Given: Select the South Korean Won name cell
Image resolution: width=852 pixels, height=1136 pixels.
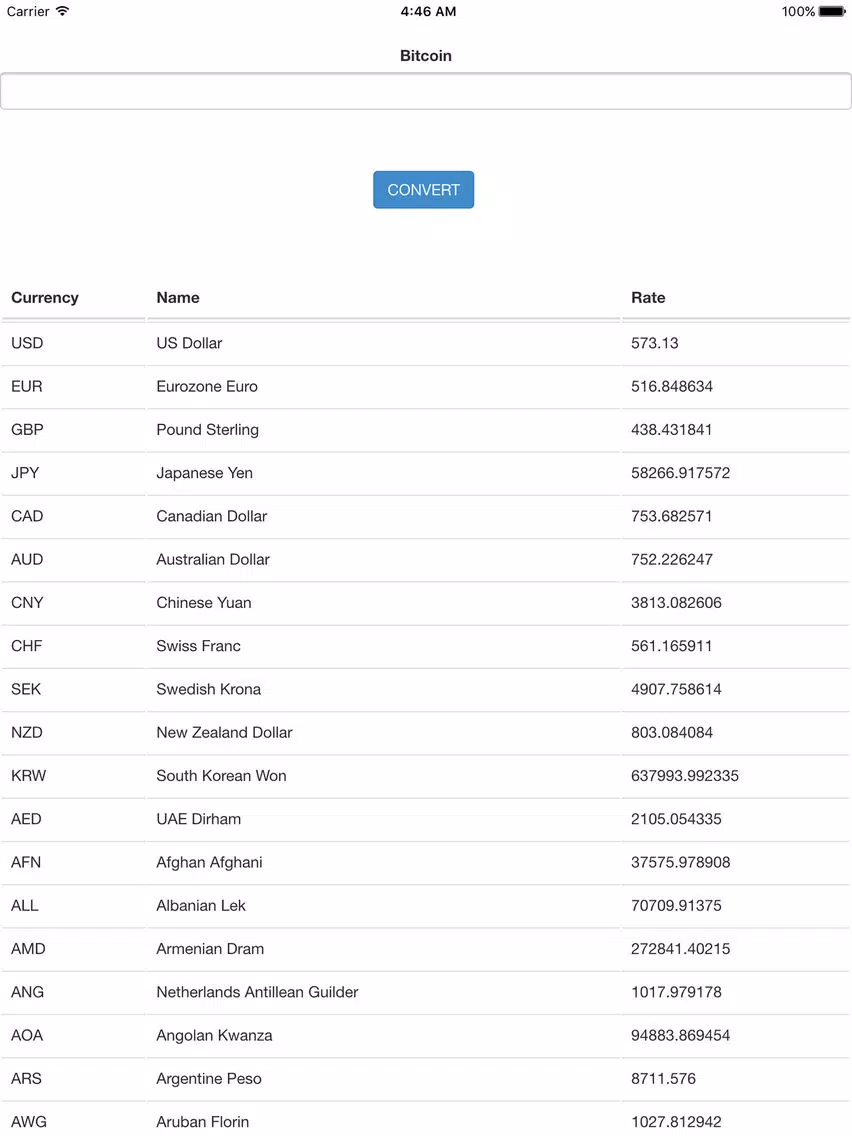Looking at the screenshot, I should 221,776.
